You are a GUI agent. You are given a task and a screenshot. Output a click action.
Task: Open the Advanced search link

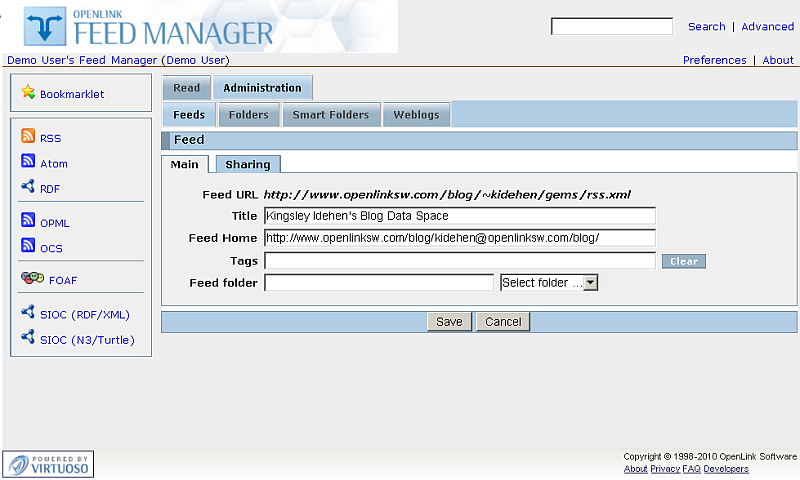767,27
